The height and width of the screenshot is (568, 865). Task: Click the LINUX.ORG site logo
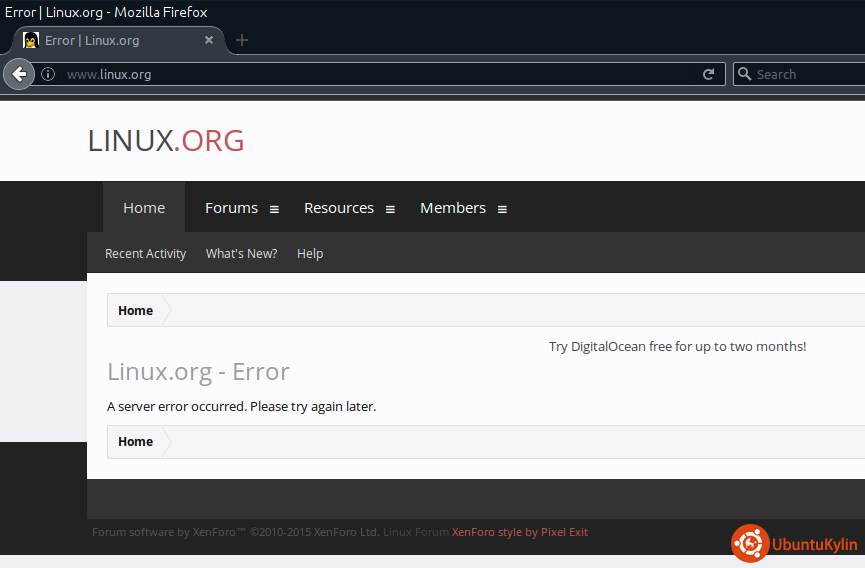[166, 141]
